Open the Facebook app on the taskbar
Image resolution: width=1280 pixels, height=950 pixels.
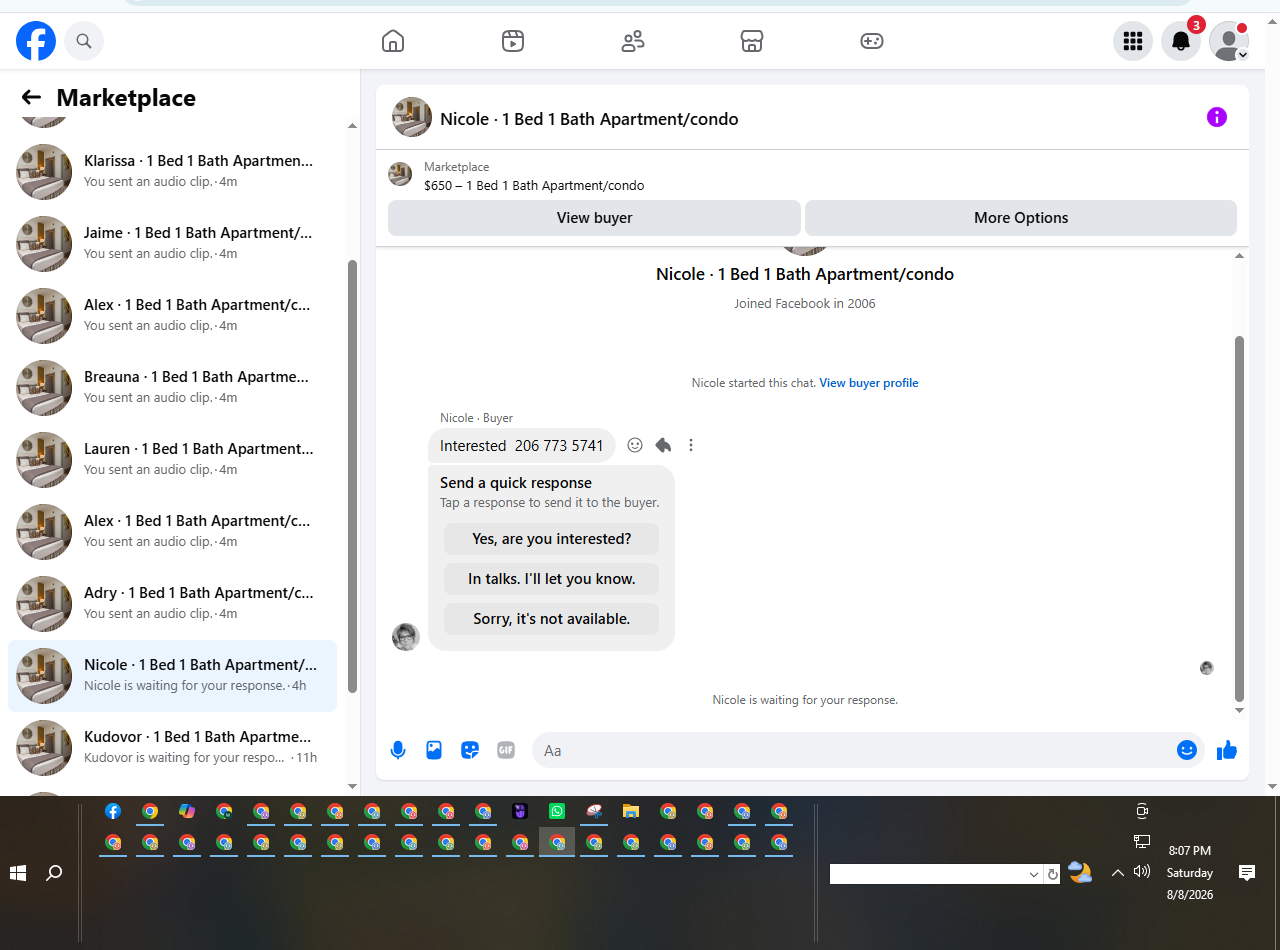tap(113, 812)
